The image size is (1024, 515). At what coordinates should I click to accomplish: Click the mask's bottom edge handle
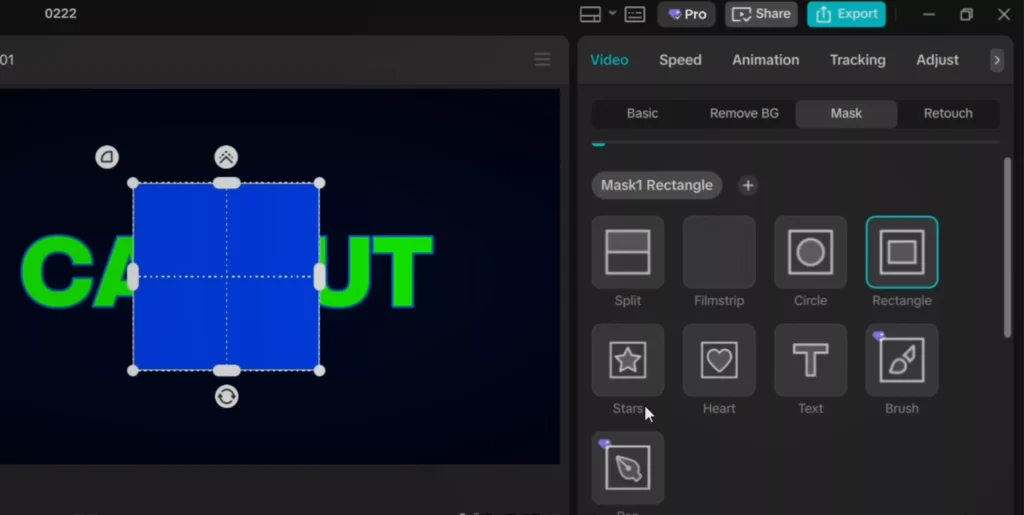(x=227, y=371)
